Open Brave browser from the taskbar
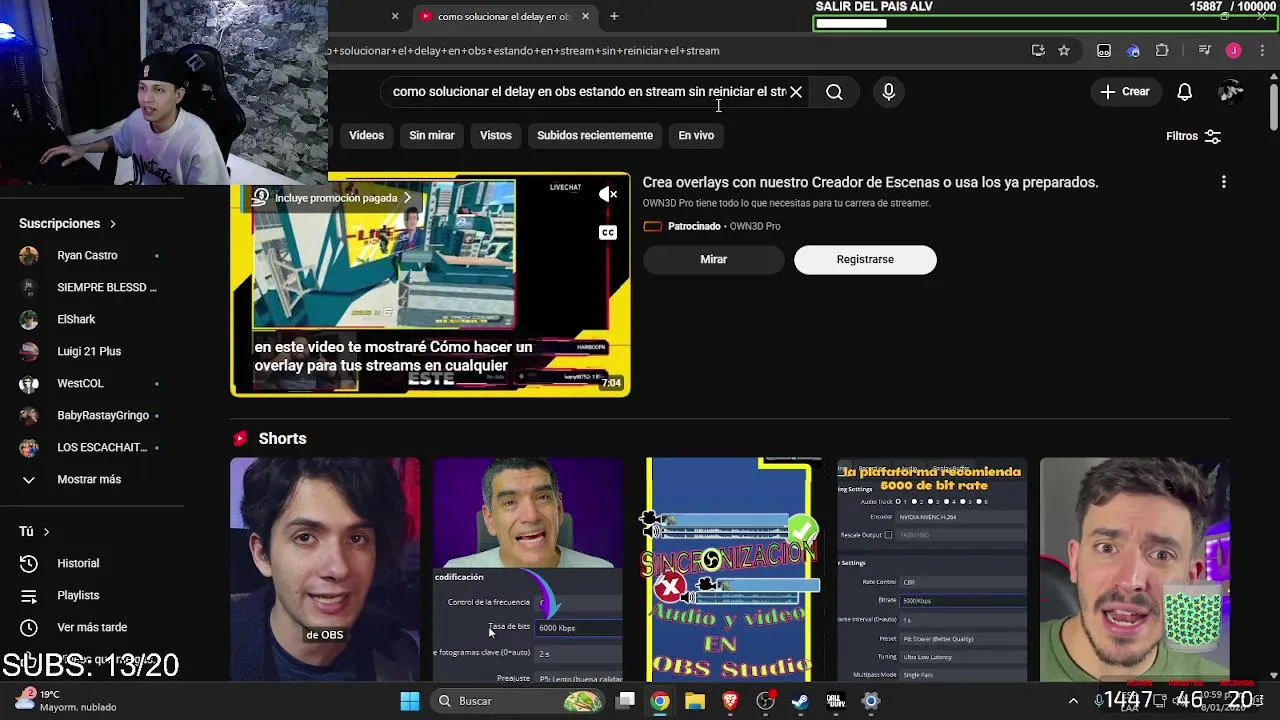The image size is (1280, 720). click(x=730, y=701)
